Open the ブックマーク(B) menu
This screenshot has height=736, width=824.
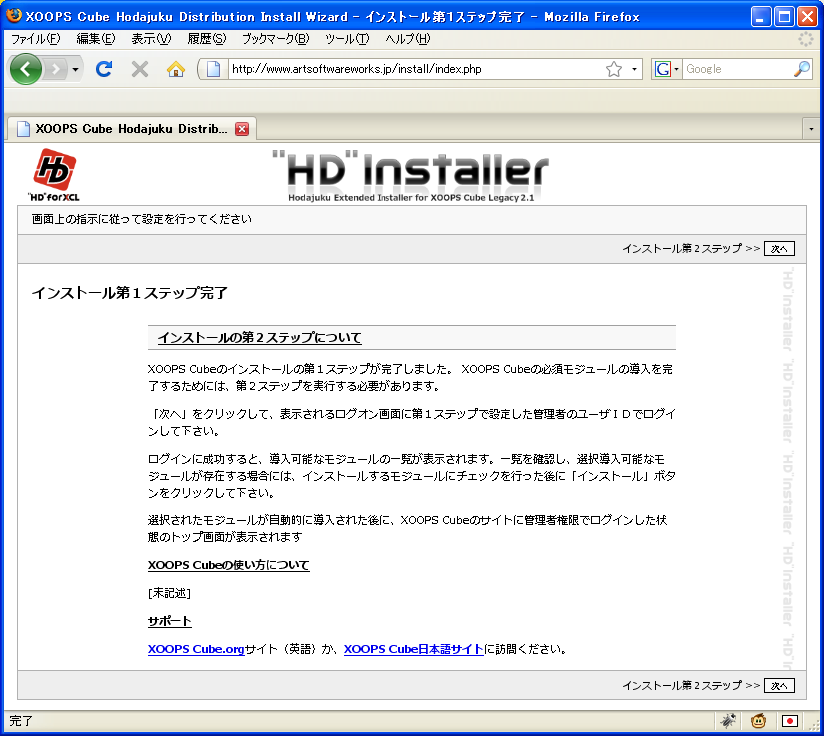click(x=275, y=39)
